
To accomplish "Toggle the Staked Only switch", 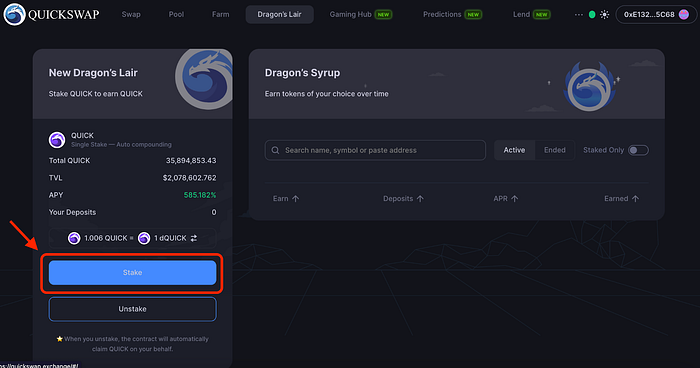I will pos(638,150).
